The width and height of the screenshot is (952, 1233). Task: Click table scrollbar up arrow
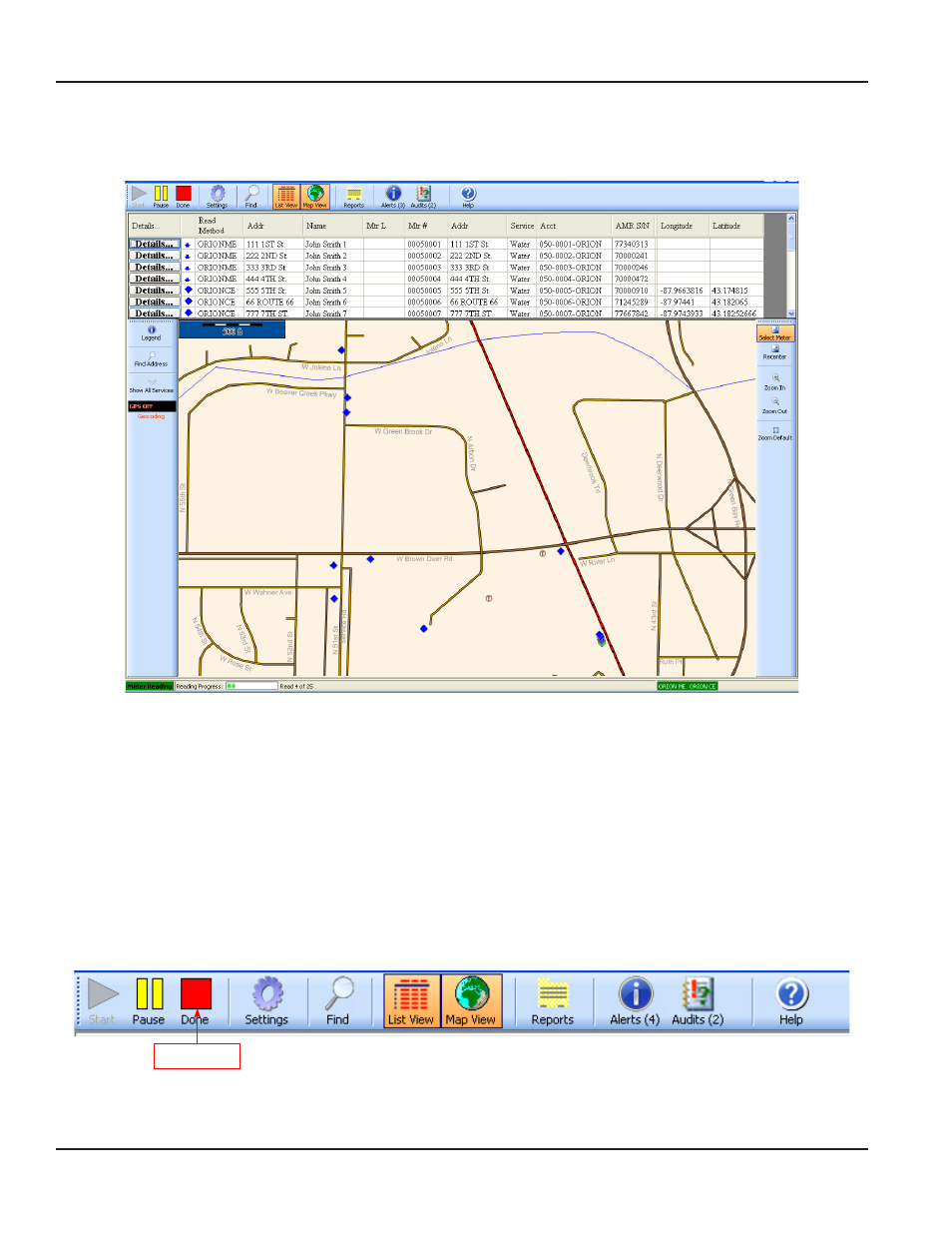[791, 219]
